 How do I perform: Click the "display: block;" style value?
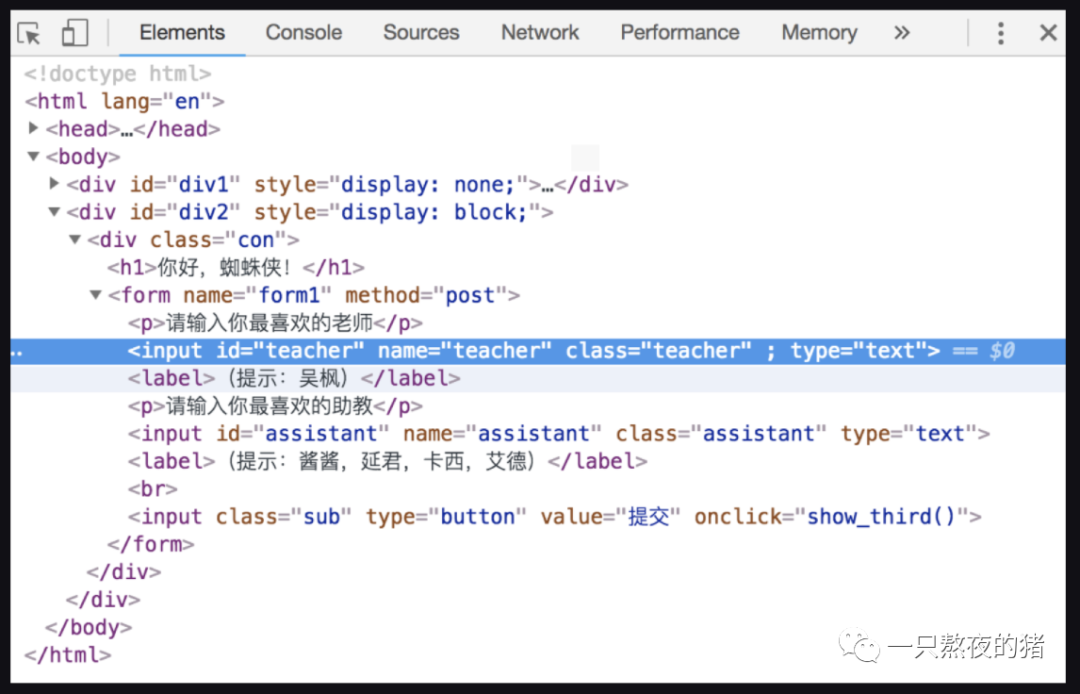tap(435, 212)
